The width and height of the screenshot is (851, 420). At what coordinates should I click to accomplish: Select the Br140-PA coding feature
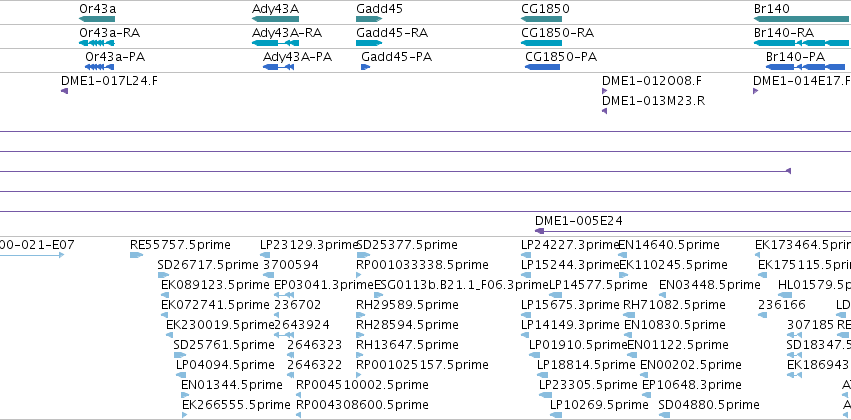pos(805,67)
